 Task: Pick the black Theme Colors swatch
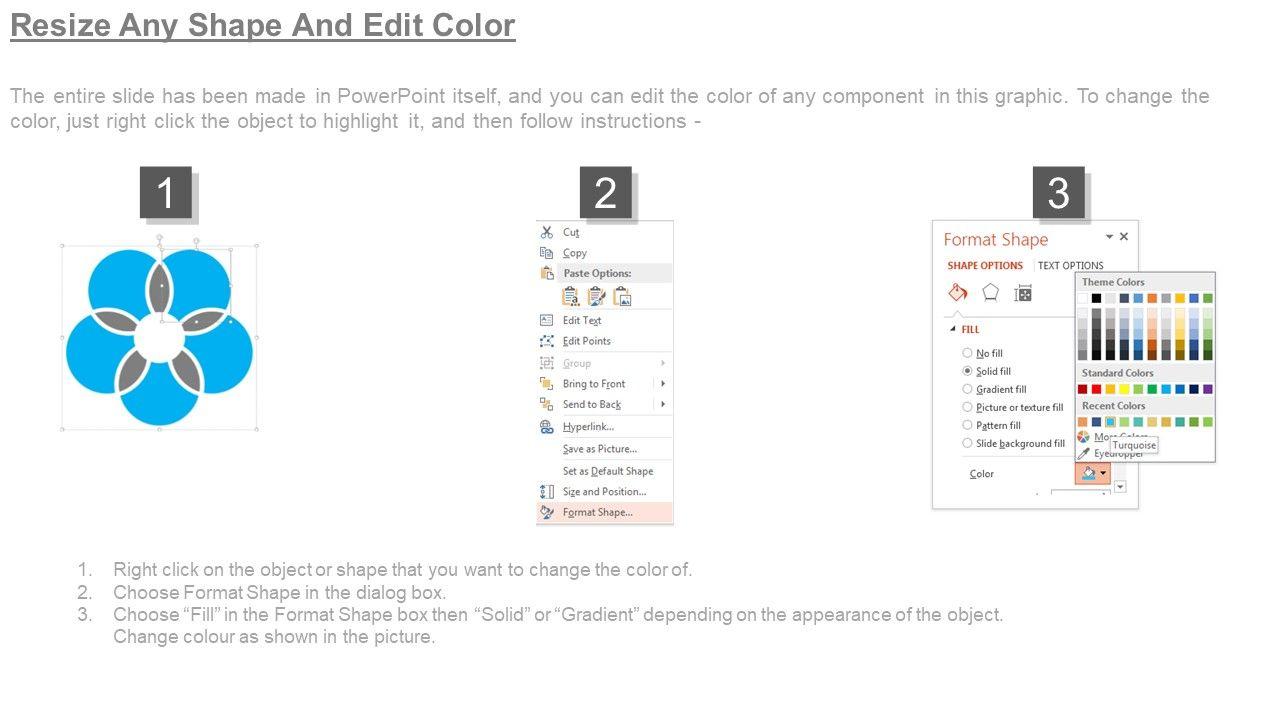(x=1096, y=298)
